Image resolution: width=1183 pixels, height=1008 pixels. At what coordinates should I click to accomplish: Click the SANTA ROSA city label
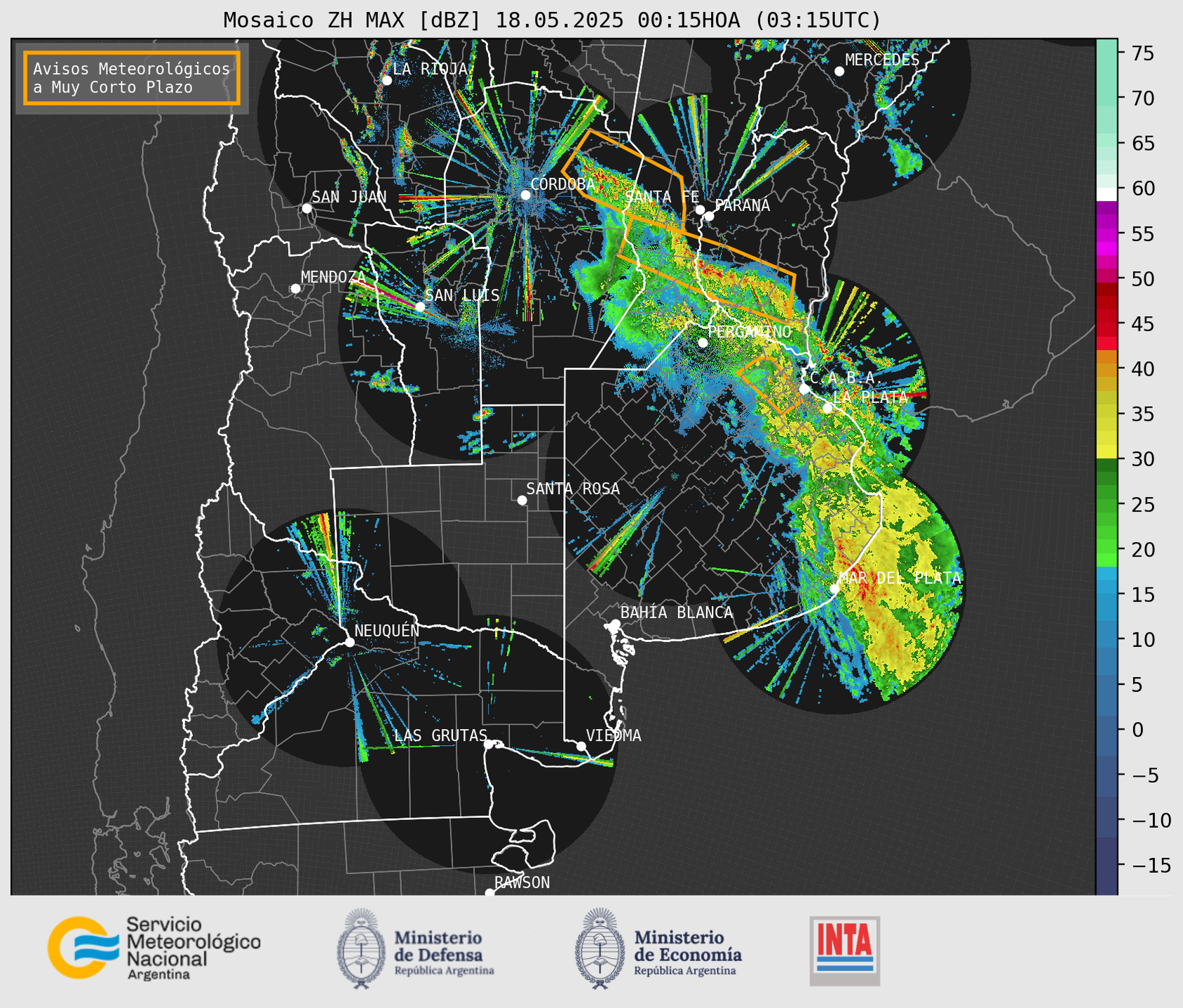pos(573,489)
